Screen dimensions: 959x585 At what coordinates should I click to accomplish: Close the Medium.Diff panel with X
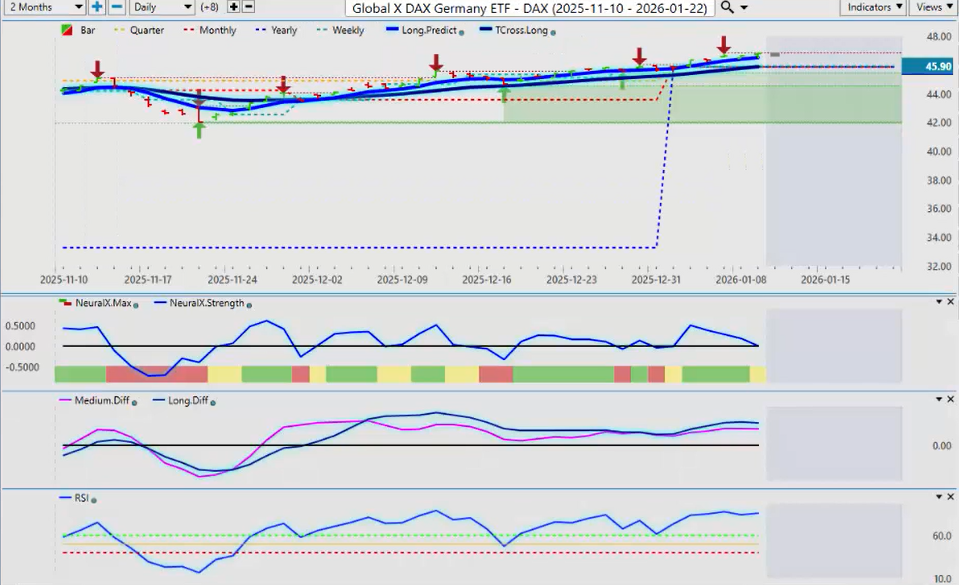(x=950, y=400)
